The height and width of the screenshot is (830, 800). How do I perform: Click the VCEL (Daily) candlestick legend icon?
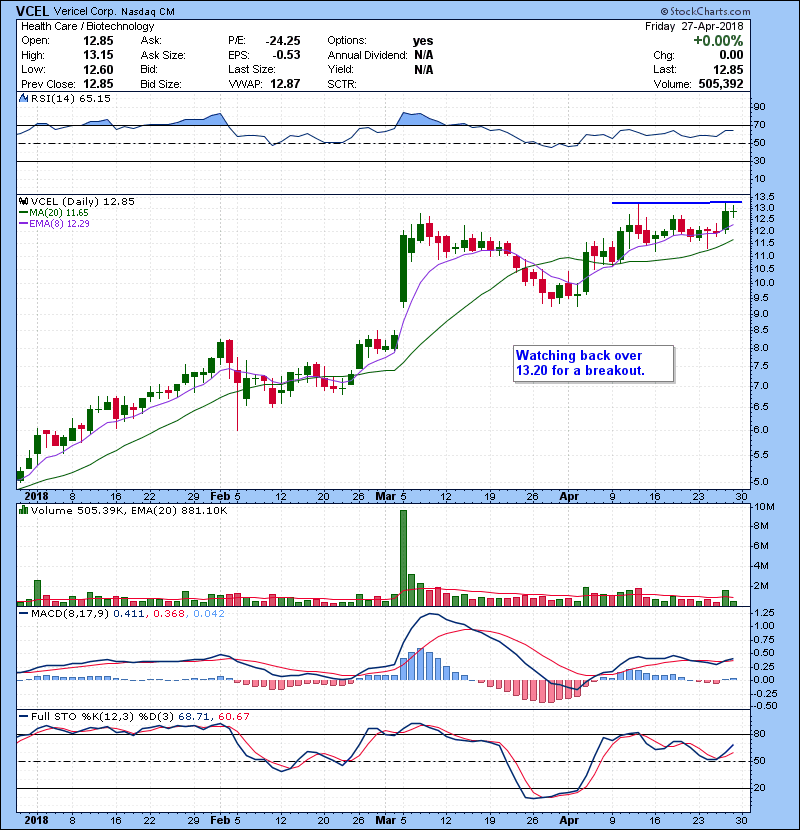[x=23, y=201]
